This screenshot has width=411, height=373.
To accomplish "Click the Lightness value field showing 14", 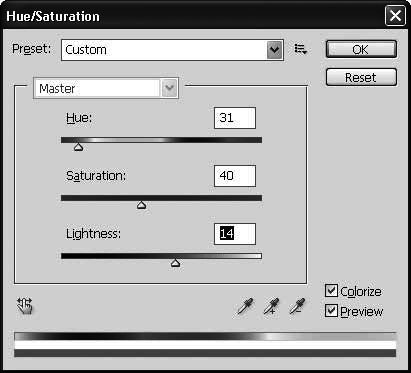I will [x=235, y=234].
